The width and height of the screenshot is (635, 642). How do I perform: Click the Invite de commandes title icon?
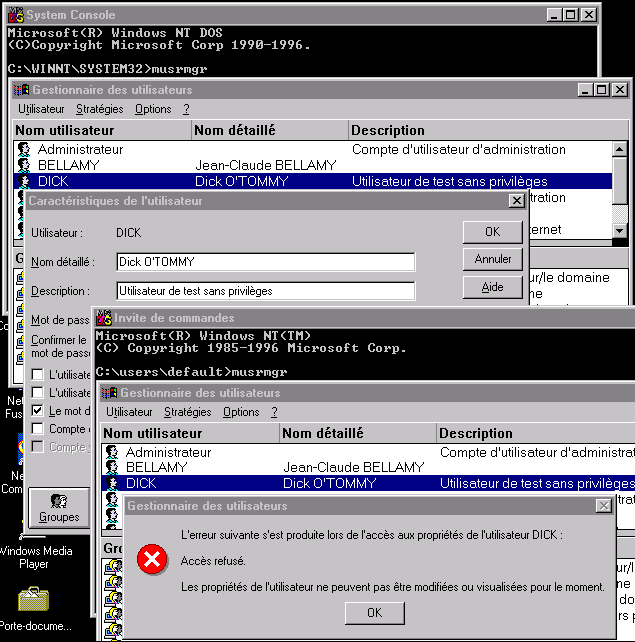coord(104,318)
